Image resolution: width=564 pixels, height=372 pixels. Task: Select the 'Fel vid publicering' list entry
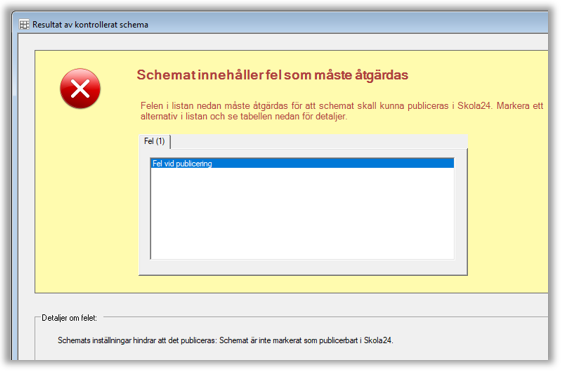302,163
